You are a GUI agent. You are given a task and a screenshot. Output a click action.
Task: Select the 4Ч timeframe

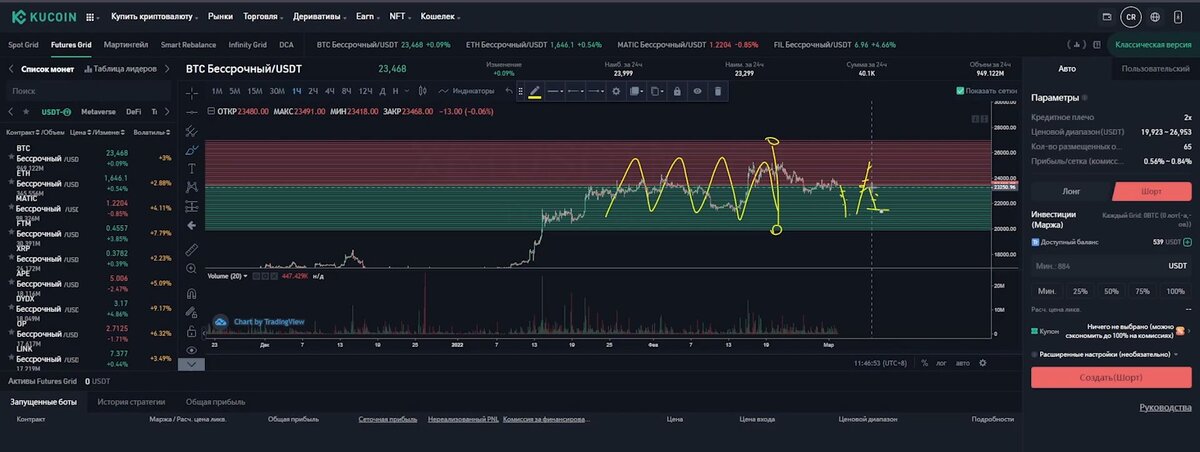pos(330,91)
